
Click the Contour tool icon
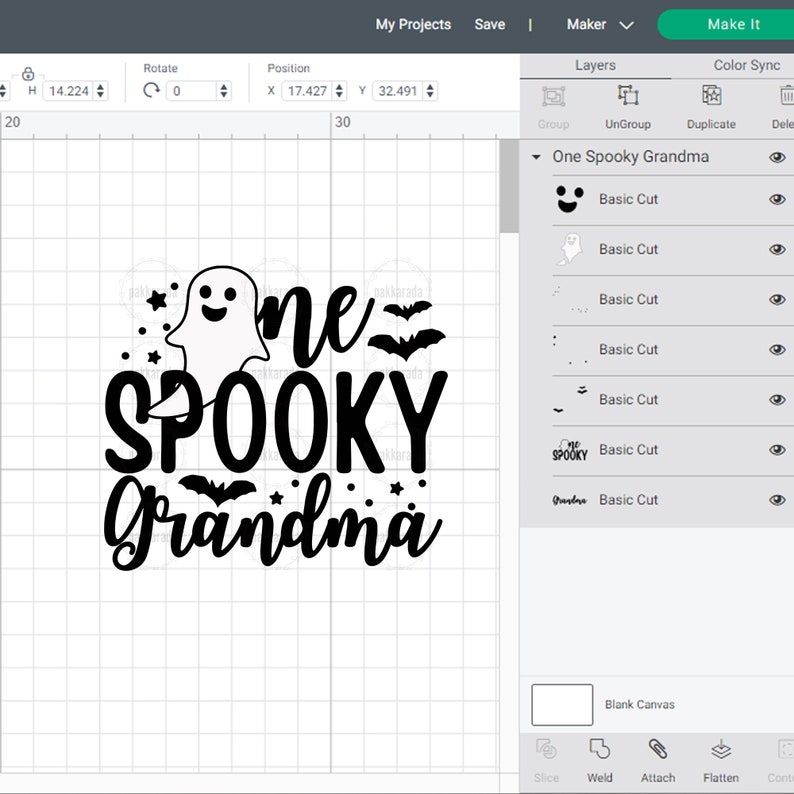tap(786, 749)
